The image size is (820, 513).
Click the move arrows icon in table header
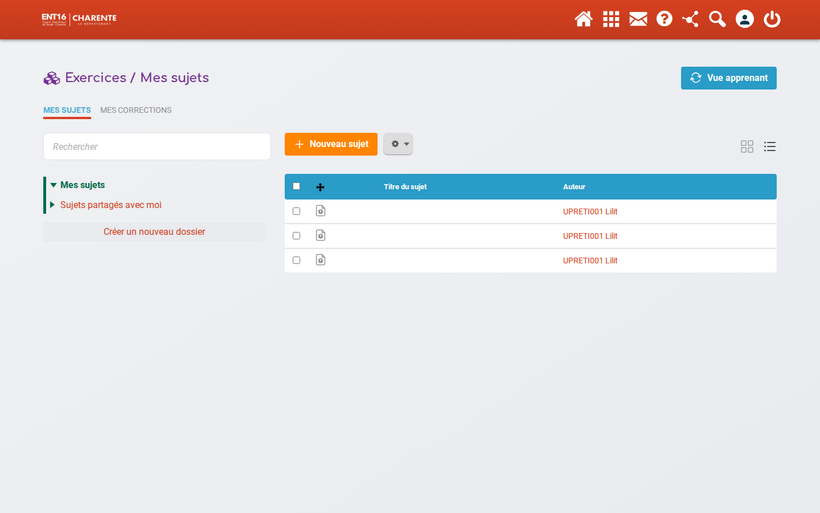tap(320, 187)
